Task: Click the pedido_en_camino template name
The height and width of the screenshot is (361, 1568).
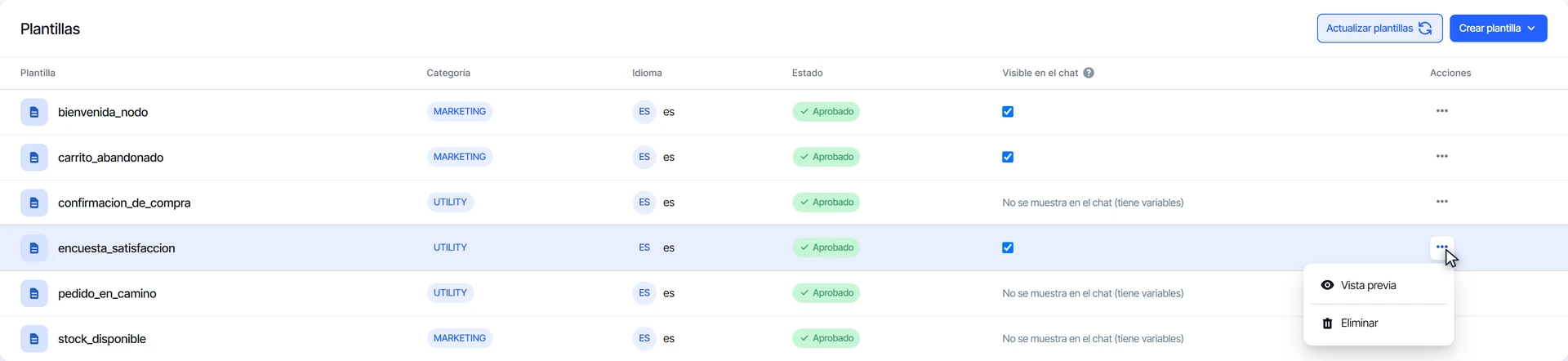Action: [107, 293]
